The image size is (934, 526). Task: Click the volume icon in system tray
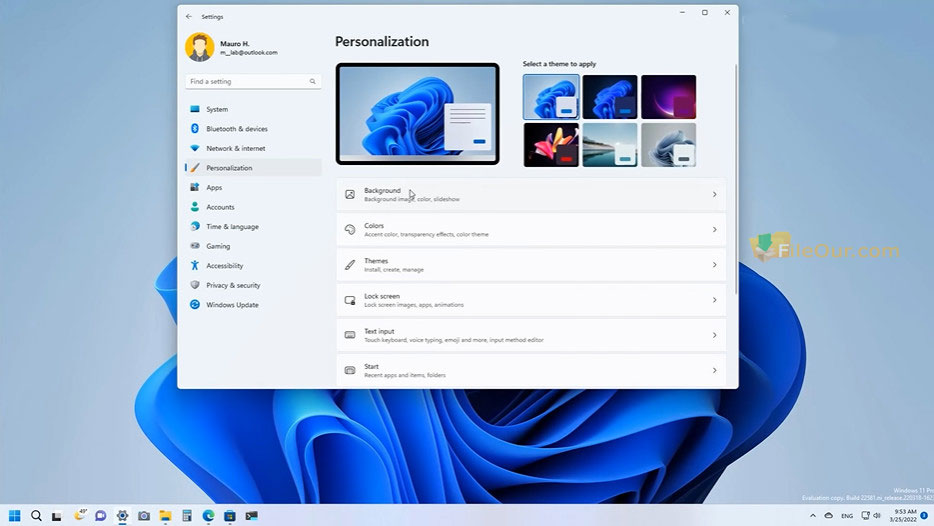[x=875, y=516]
